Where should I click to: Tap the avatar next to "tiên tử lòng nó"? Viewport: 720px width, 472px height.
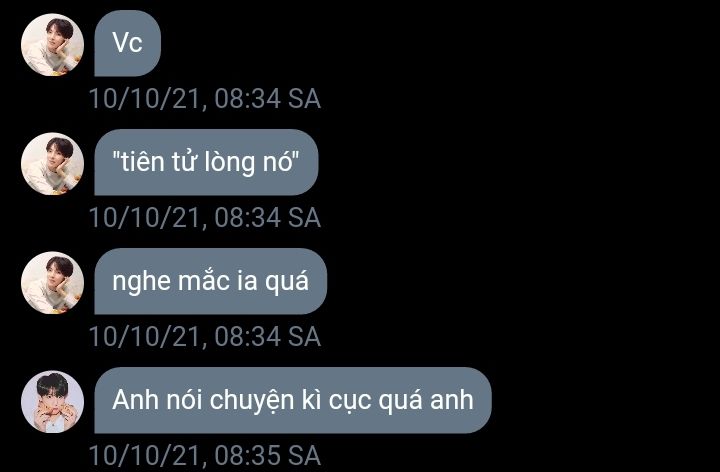52,163
